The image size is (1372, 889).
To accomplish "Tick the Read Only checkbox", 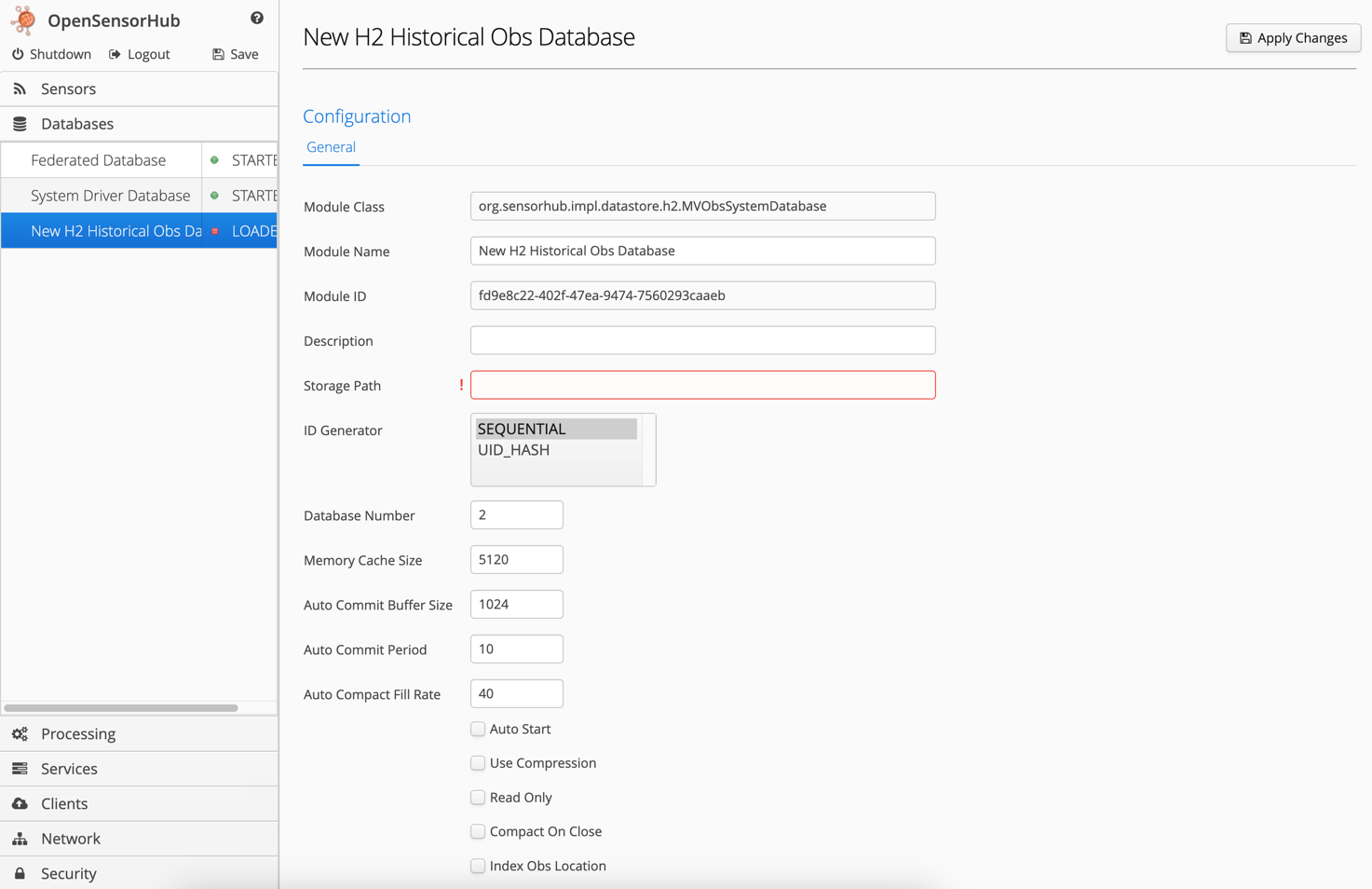I will click(x=478, y=798).
